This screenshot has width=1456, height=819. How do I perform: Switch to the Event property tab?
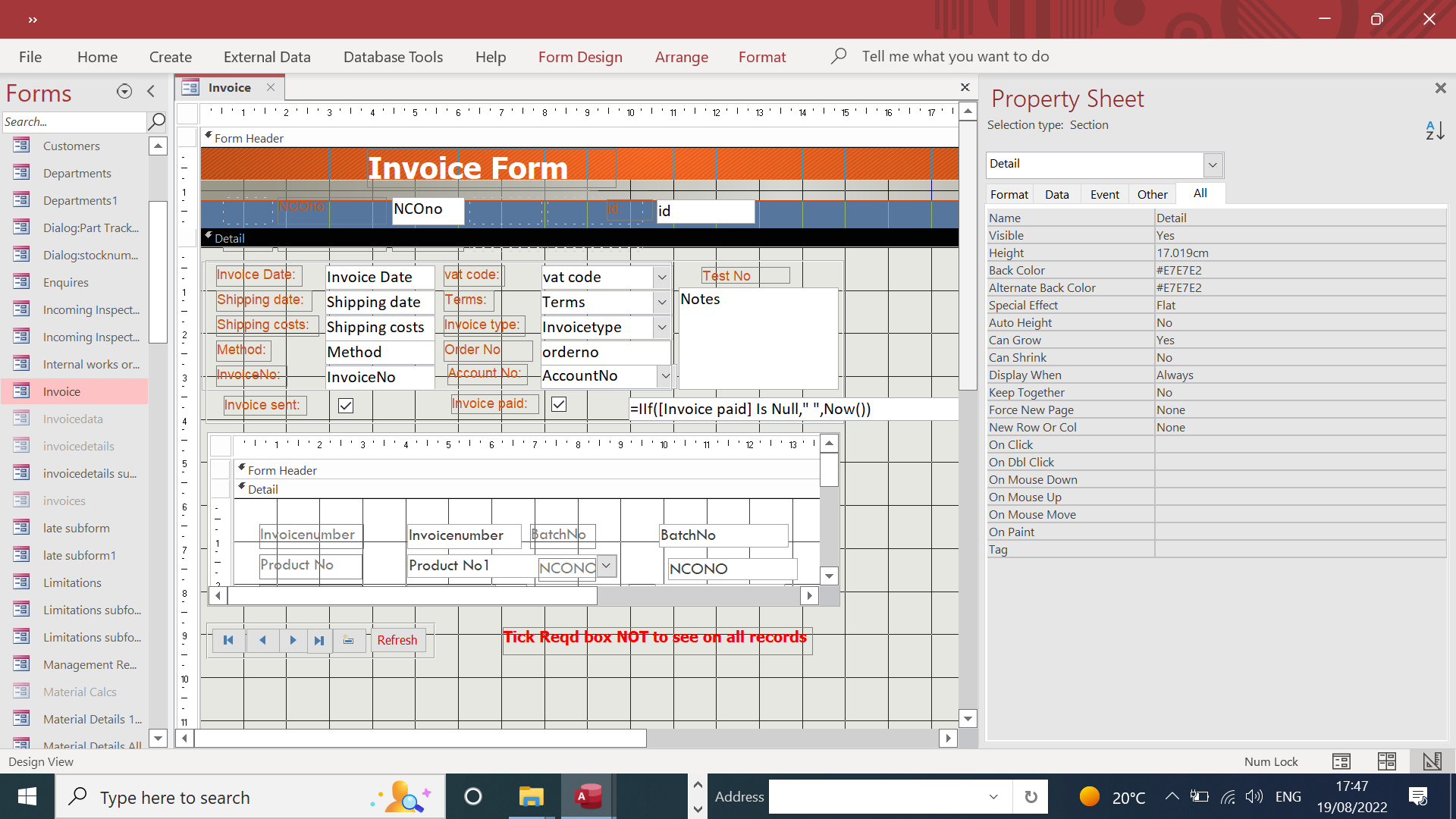1104,194
